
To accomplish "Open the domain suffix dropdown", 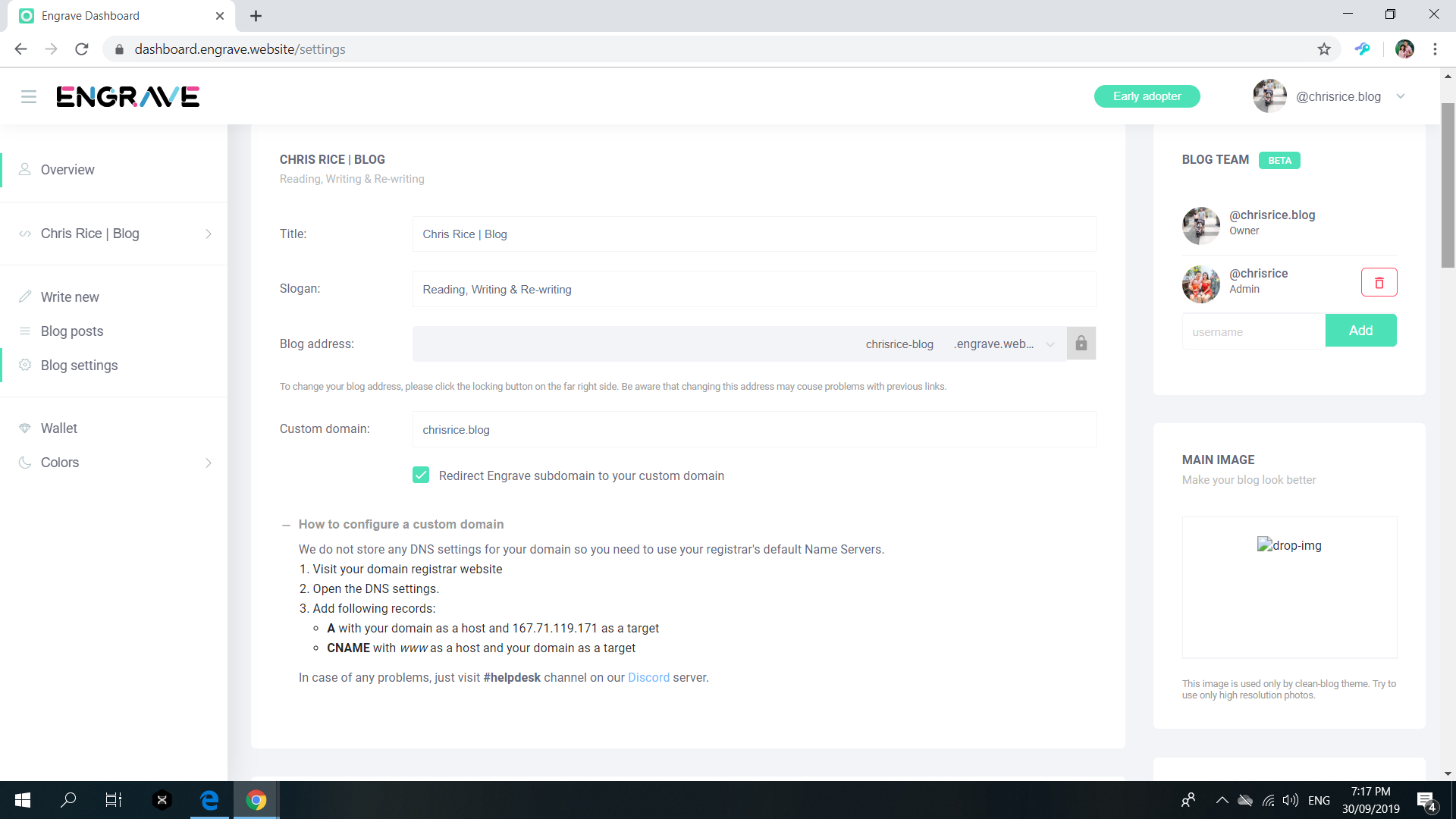I will 1050,344.
